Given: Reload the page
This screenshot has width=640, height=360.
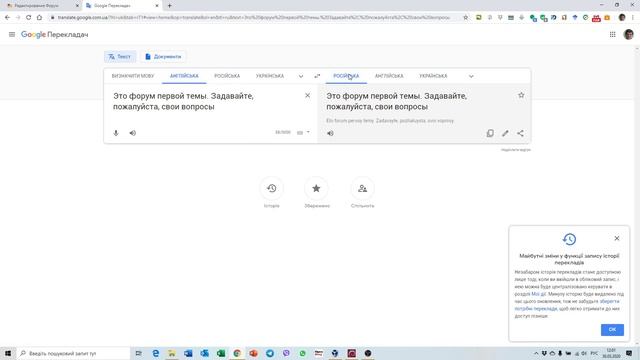Looking at the screenshot, I should tap(29, 18).
